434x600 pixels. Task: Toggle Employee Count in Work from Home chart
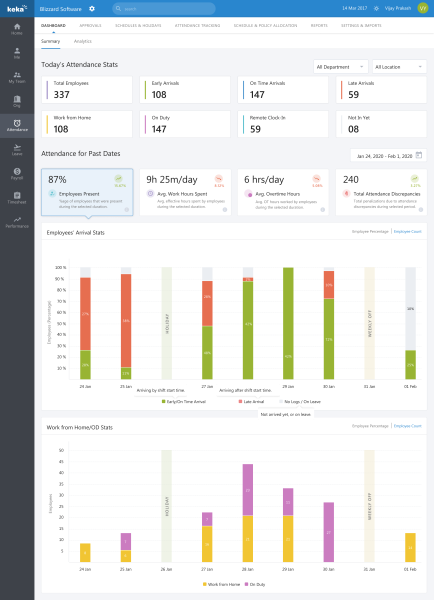[x=407, y=426]
